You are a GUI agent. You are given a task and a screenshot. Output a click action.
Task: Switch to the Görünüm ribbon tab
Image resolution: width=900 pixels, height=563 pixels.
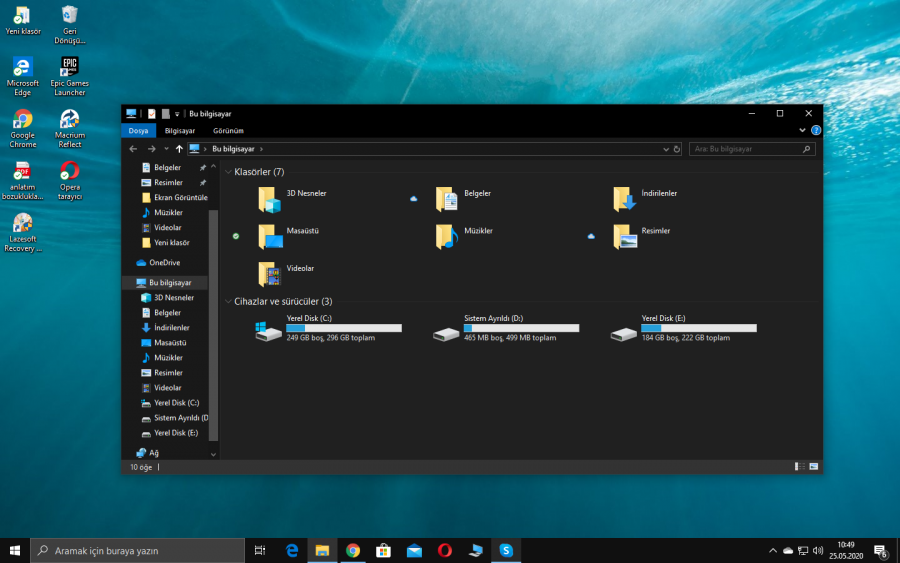[x=228, y=130]
